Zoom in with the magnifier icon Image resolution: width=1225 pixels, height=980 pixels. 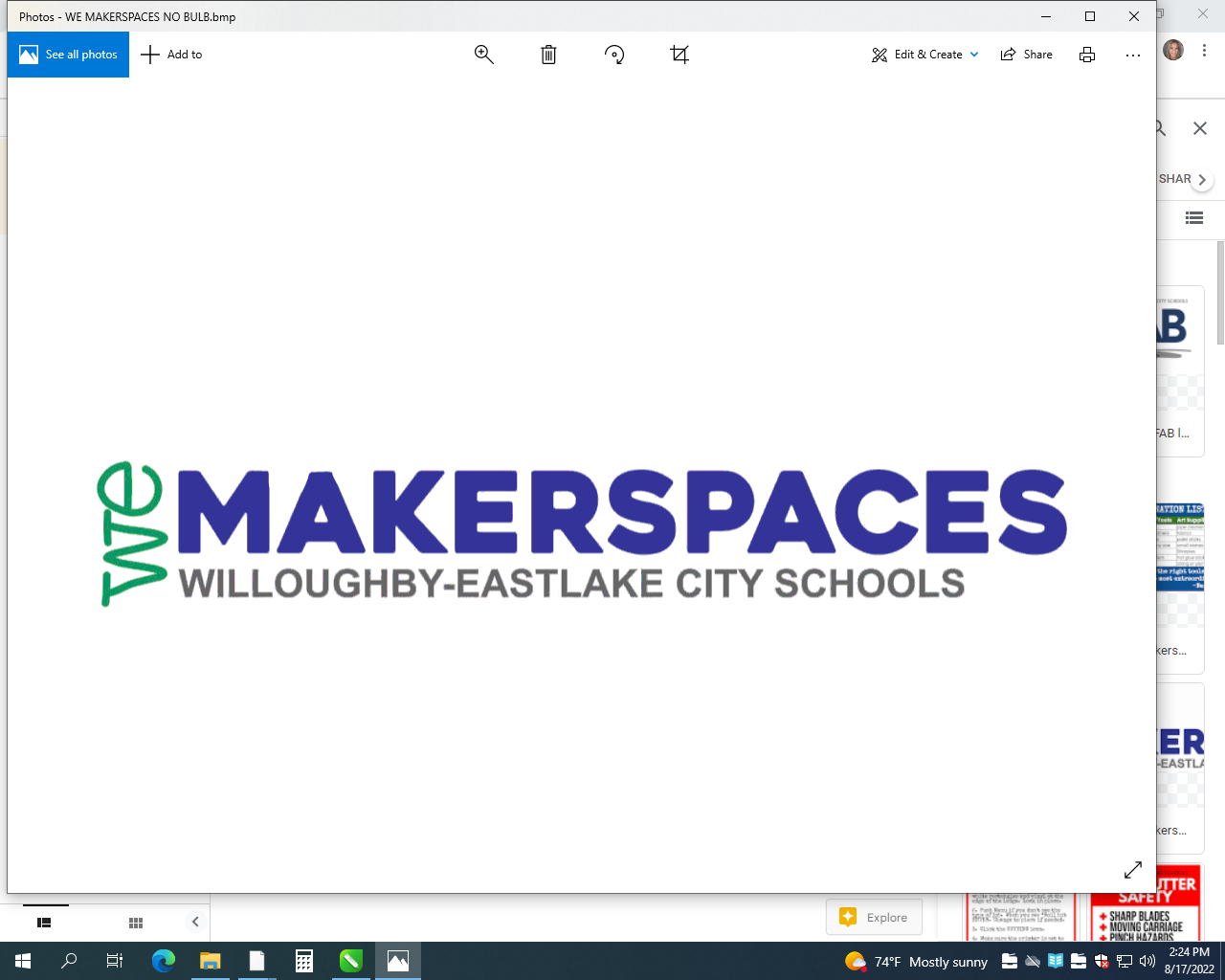[484, 55]
